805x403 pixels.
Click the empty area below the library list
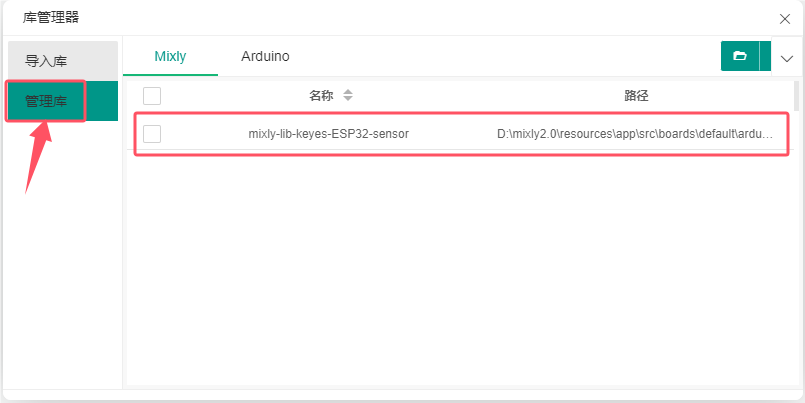tap(460, 270)
